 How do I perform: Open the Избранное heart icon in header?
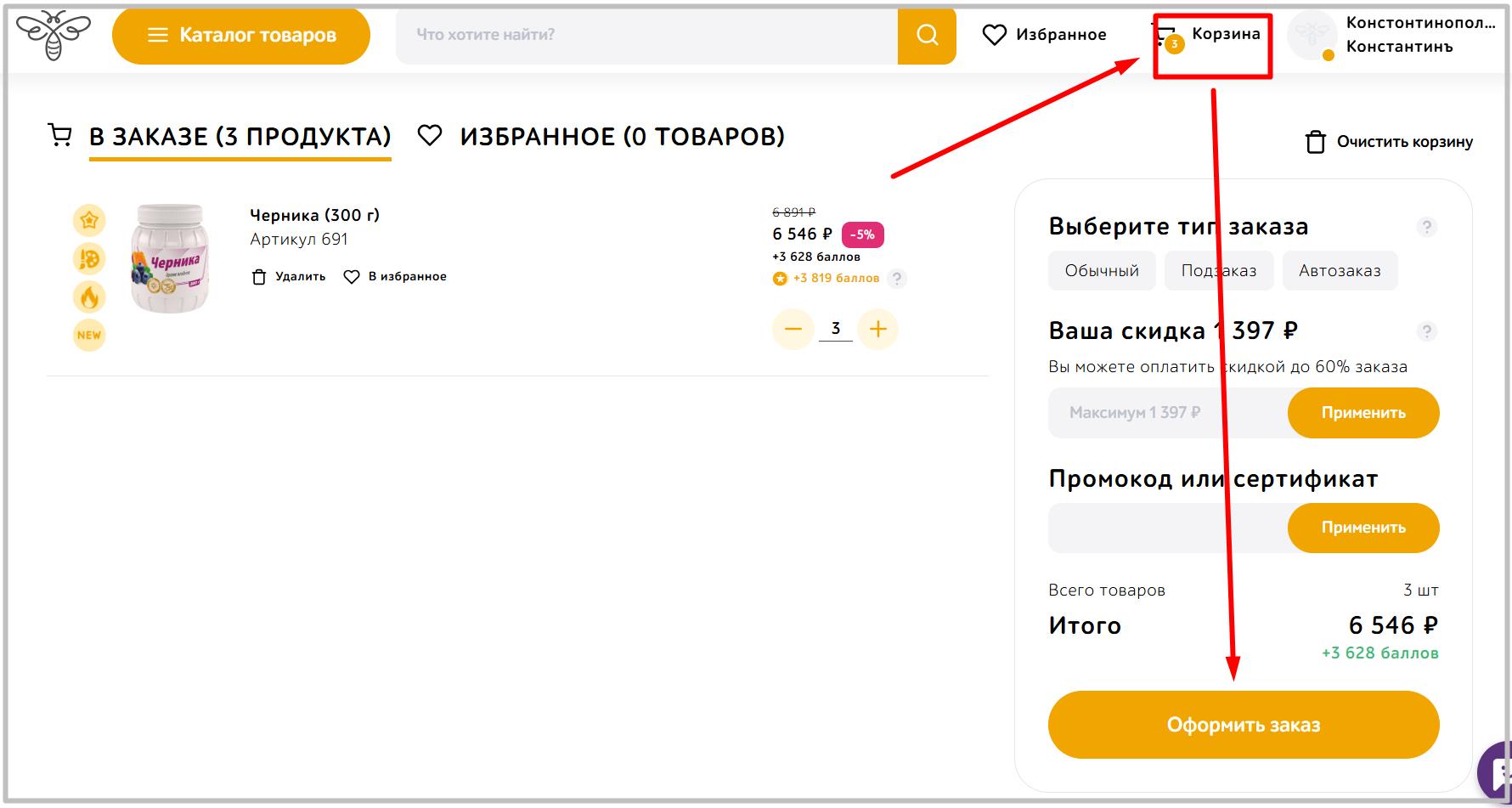coord(994,35)
